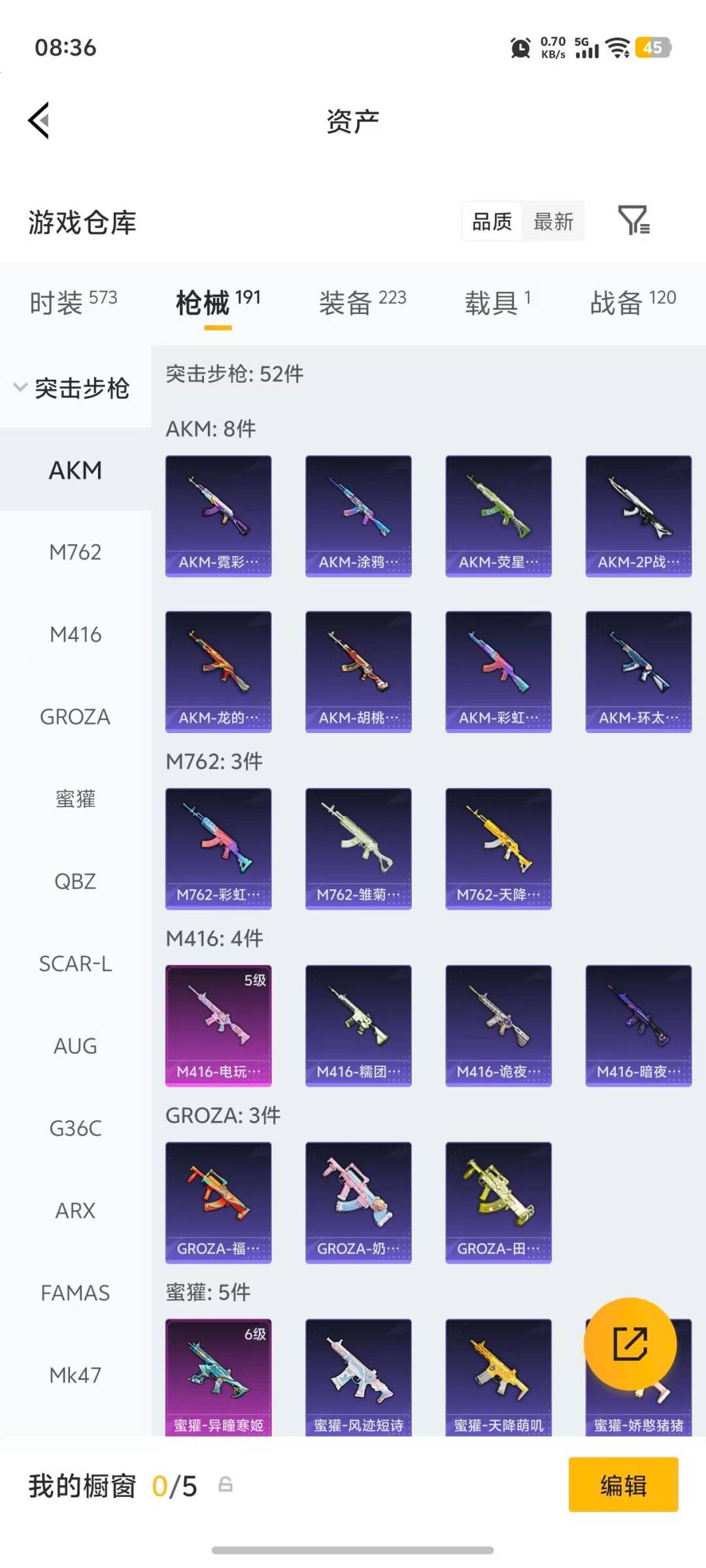The width and height of the screenshot is (706, 1568).
Task: Switch to the 装备 tab
Action: [x=362, y=302]
